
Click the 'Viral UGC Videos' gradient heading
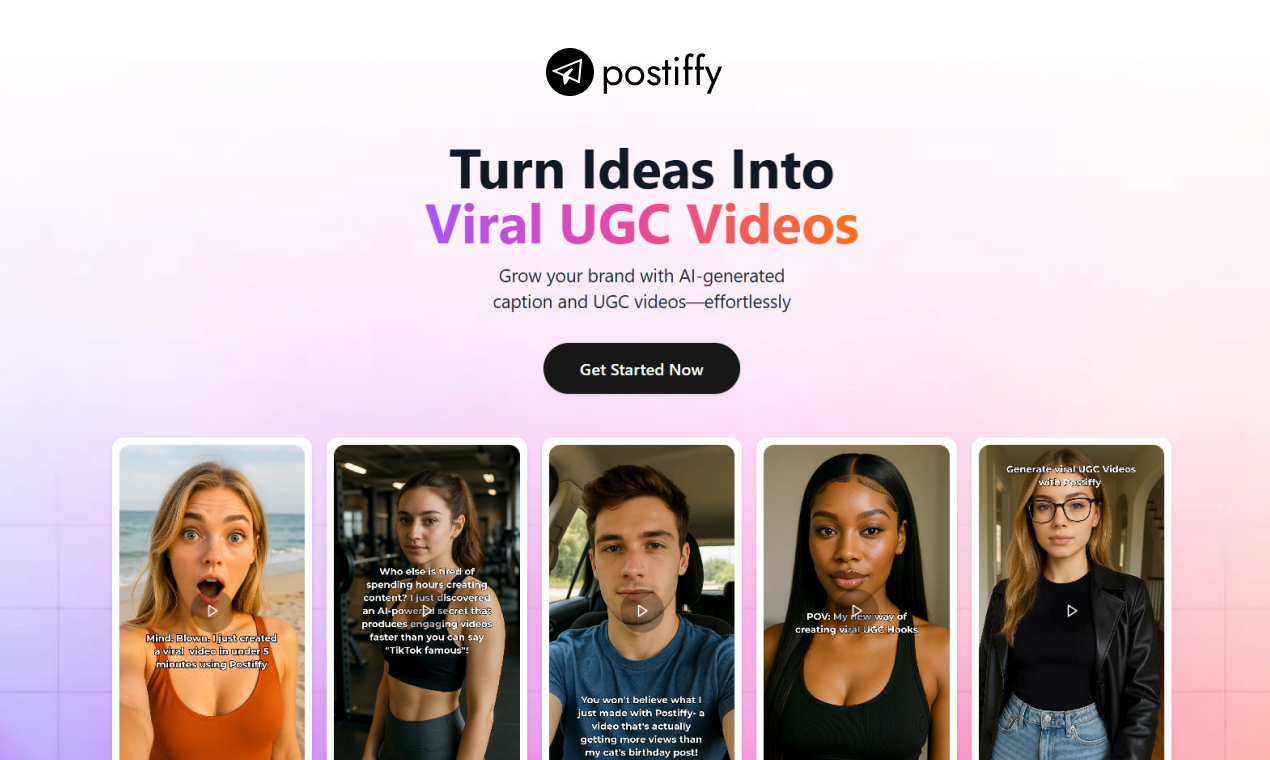[641, 224]
